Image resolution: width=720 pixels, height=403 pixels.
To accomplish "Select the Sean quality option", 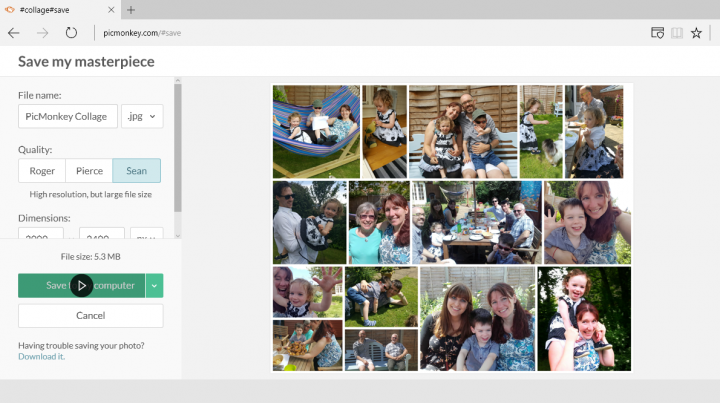I will 136,171.
